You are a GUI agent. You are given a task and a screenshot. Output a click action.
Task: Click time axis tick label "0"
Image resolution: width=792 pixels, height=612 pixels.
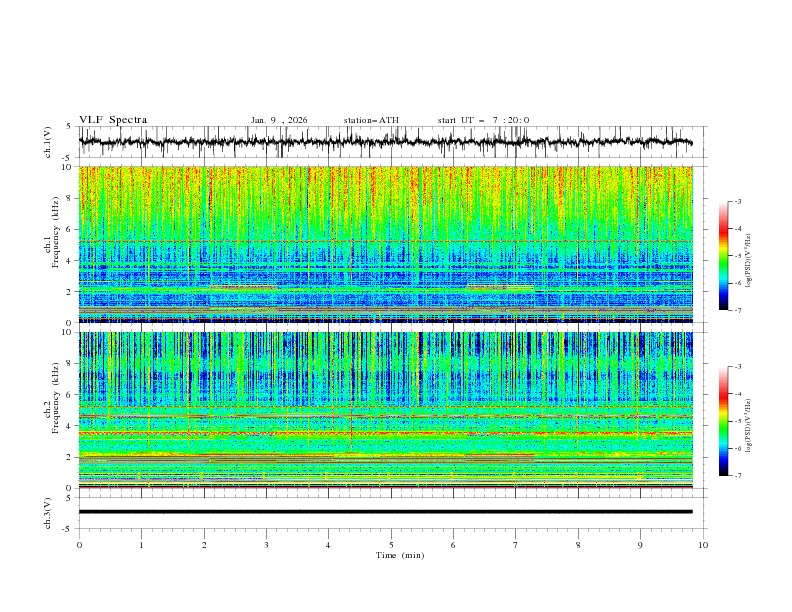tap(79, 545)
